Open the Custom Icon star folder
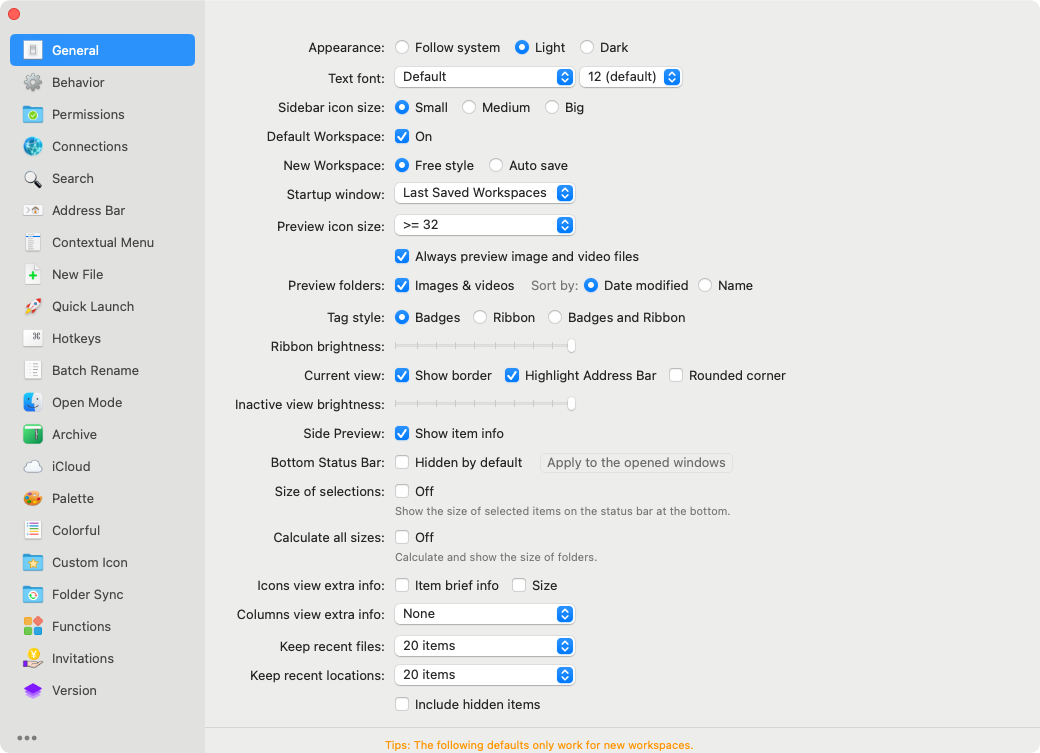This screenshot has width=1040, height=753. 32,563
